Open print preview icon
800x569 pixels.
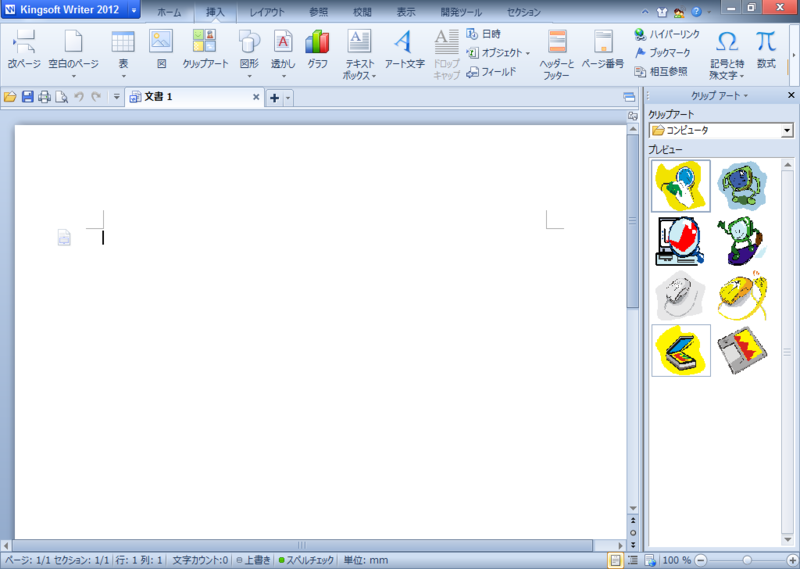(62, 97)
